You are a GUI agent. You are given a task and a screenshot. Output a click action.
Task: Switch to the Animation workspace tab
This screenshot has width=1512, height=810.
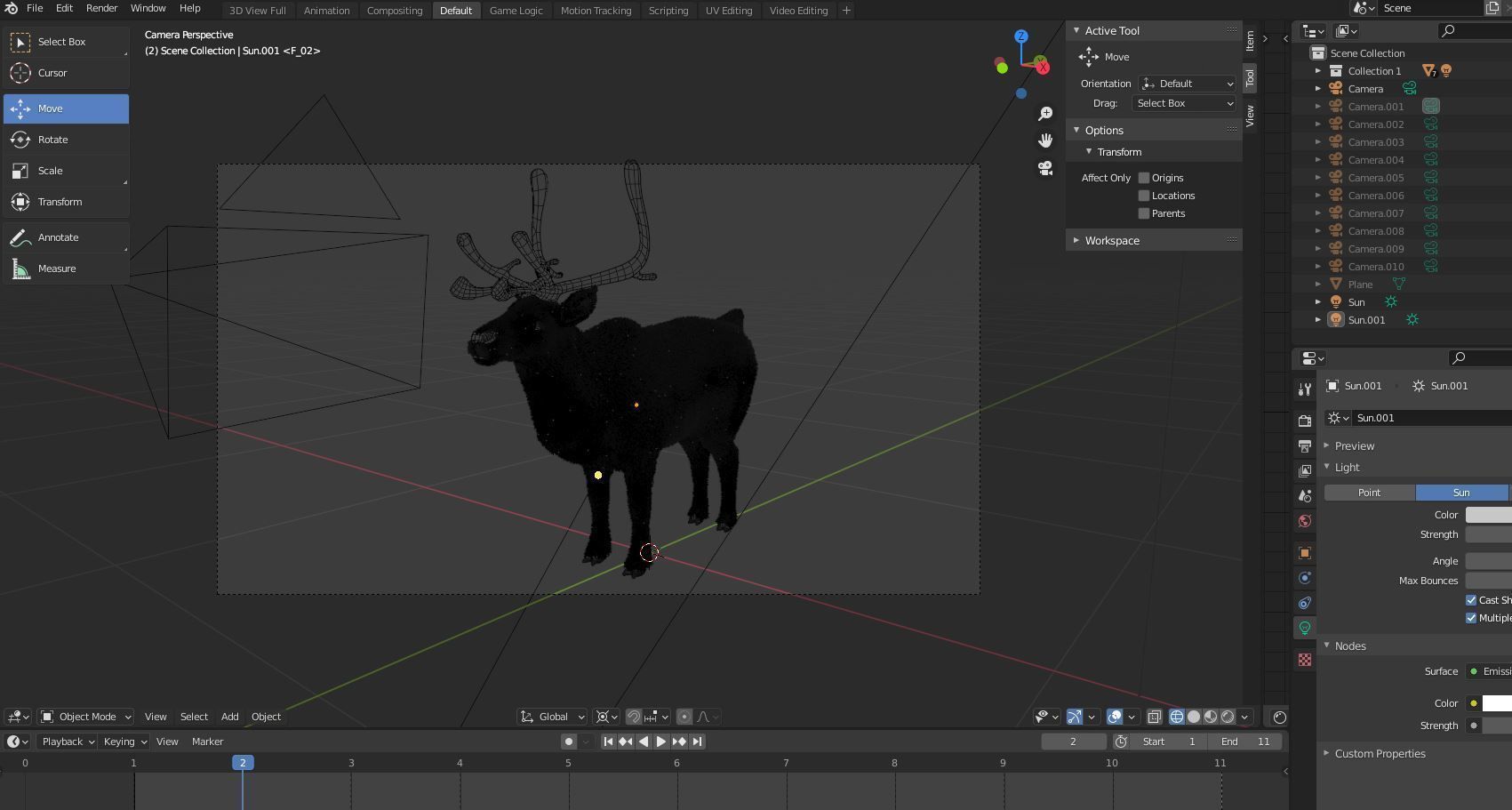[x=326, y=11]
